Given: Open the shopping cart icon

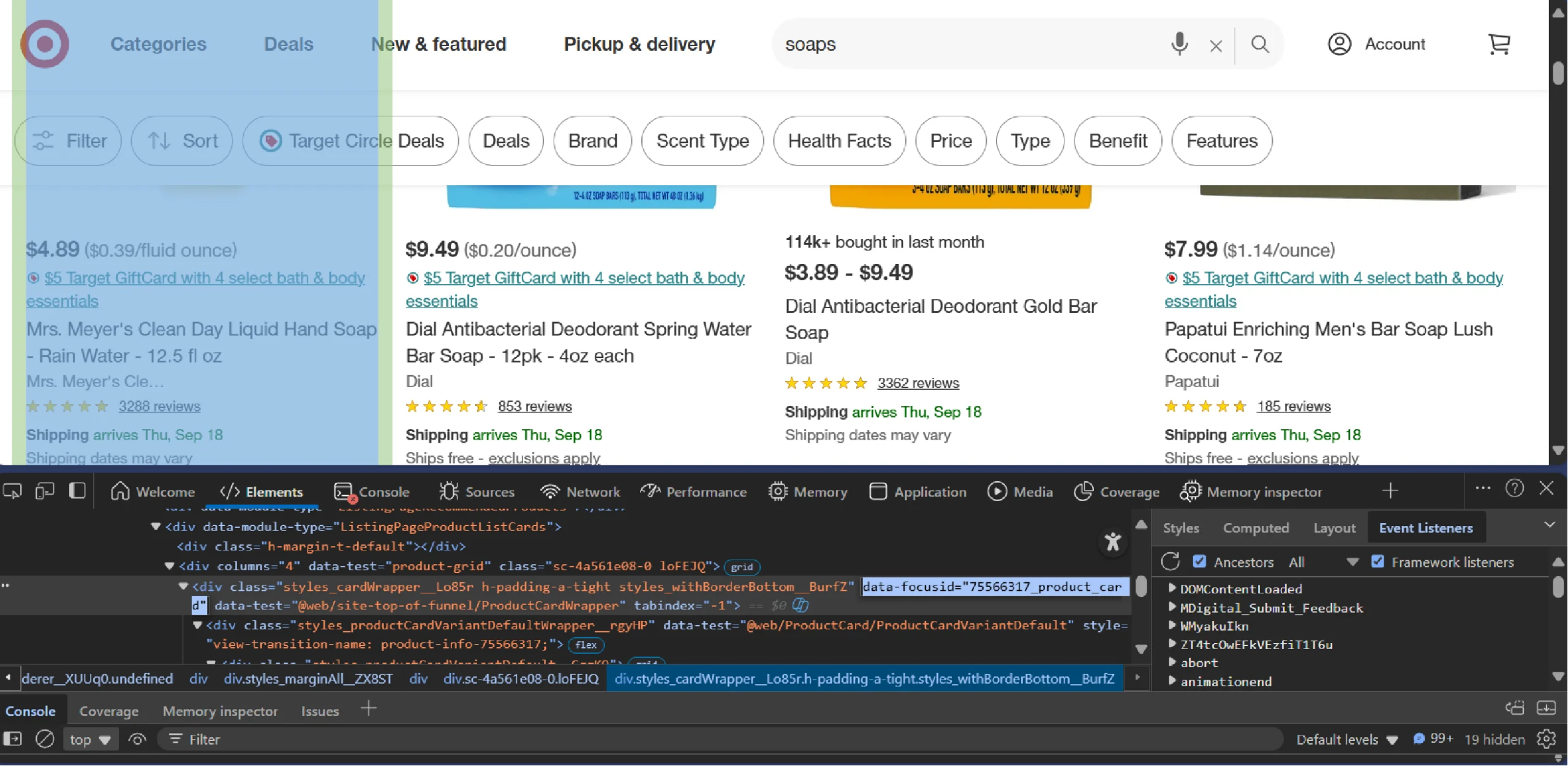Looking at the screenshot, I should (1499, 44).
